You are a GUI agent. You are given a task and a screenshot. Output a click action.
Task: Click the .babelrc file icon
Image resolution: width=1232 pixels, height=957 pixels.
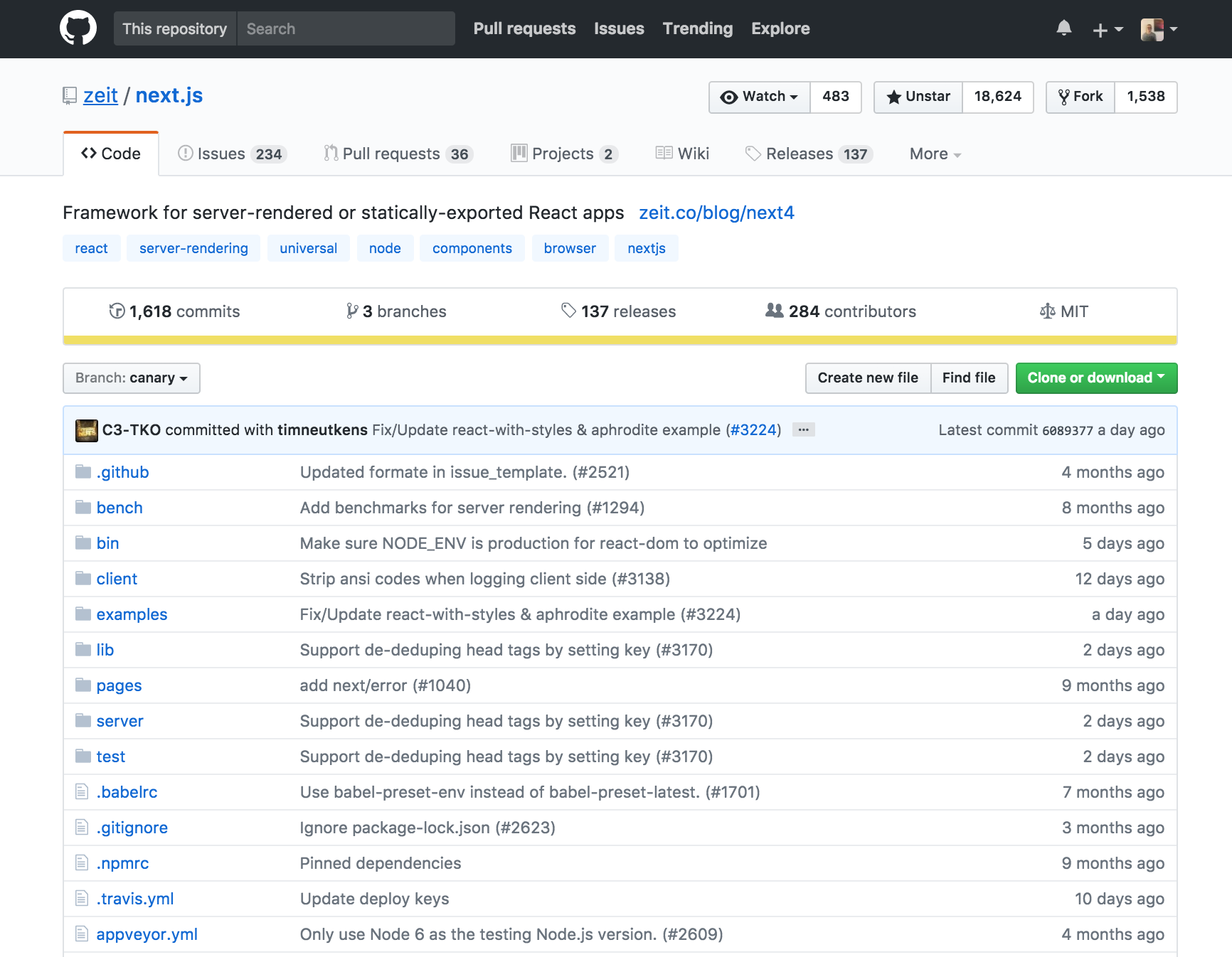coord(83,792)
